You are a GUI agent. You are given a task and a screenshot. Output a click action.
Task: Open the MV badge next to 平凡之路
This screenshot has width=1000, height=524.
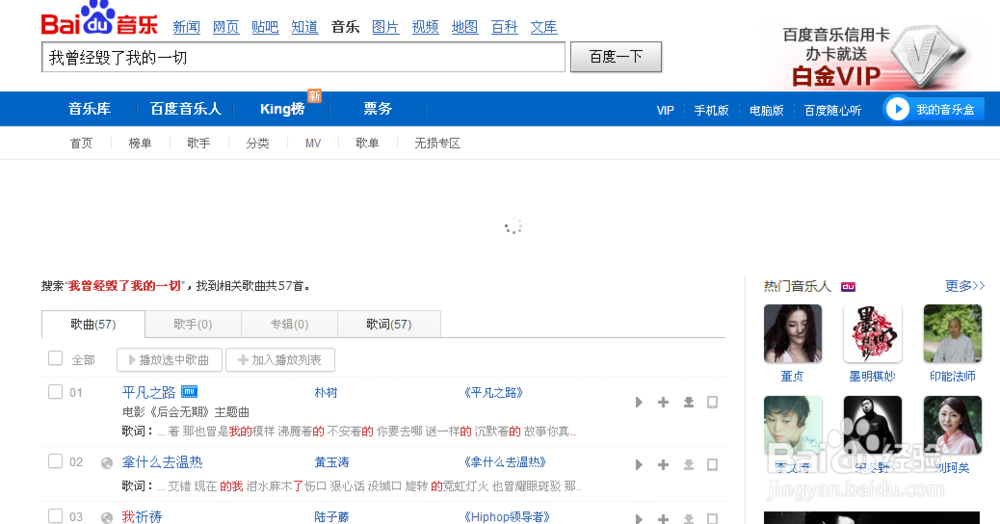coord(189,391)
